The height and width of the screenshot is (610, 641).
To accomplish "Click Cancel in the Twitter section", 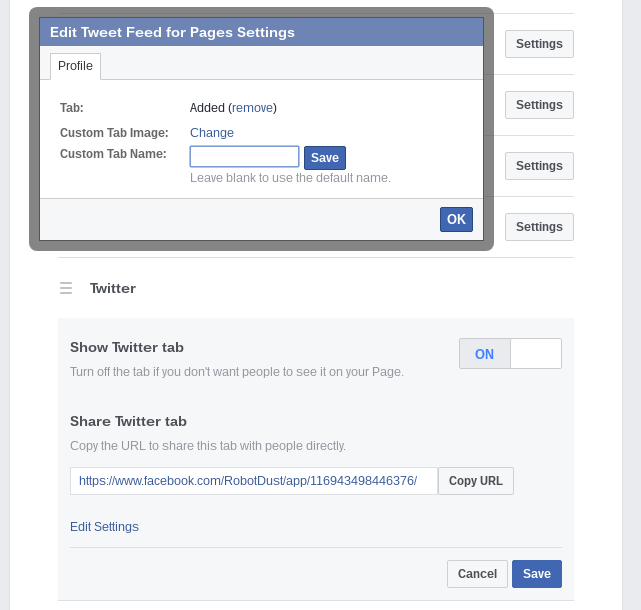I will (x=477, y=574).
